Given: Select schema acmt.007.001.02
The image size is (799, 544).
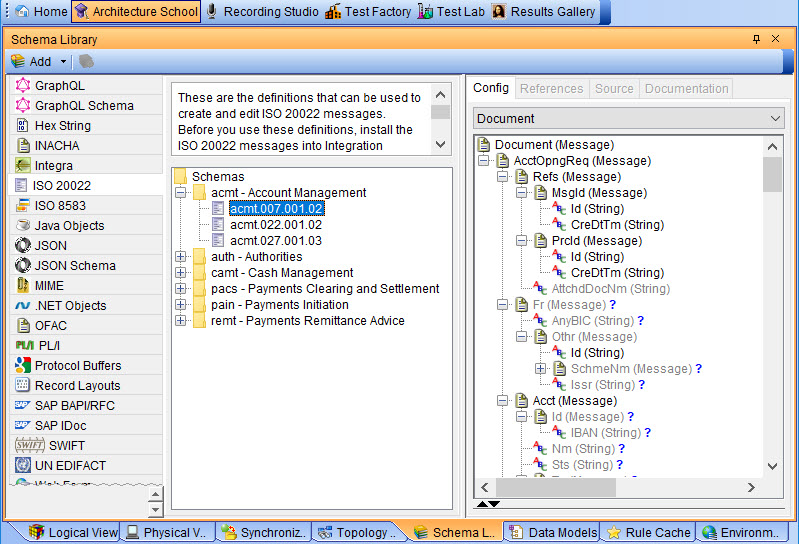Looking at the screenshot, I should tap(276, 209).
